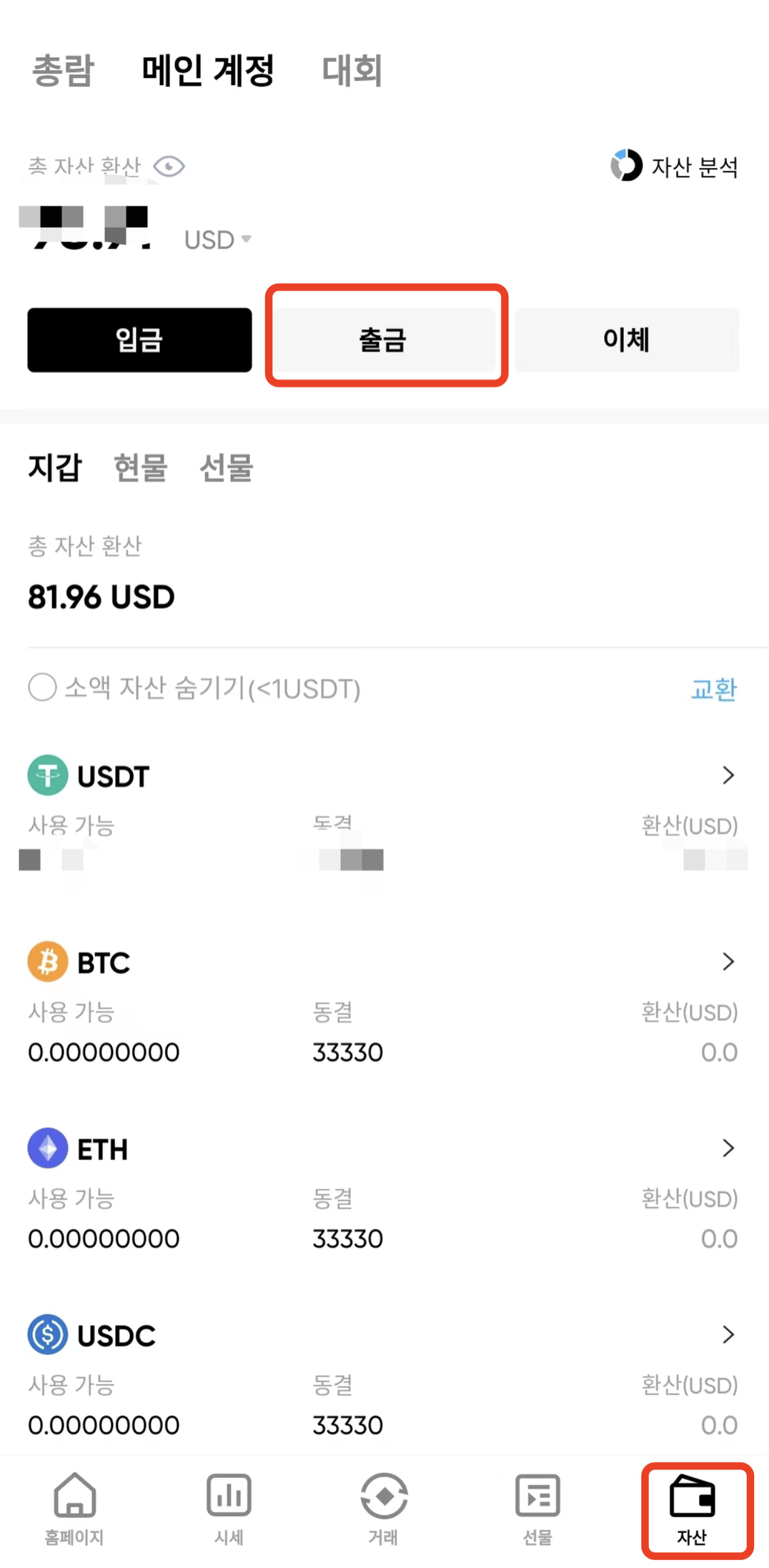Screen dimensions: 769x1568
Task: Tap the 출금 withdraw button
Action: [383, 339]
